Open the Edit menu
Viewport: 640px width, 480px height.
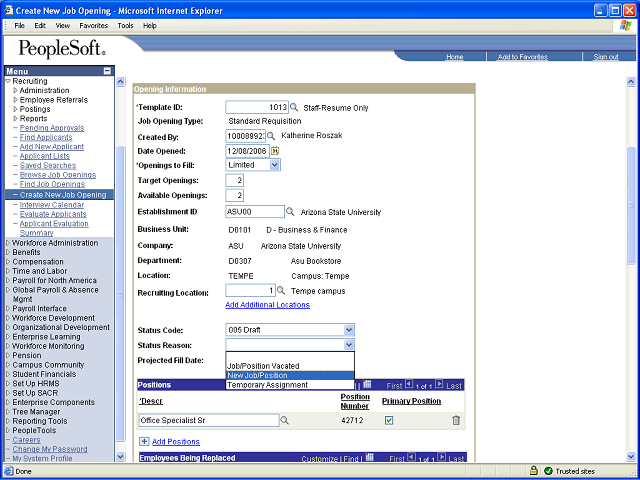40,26
